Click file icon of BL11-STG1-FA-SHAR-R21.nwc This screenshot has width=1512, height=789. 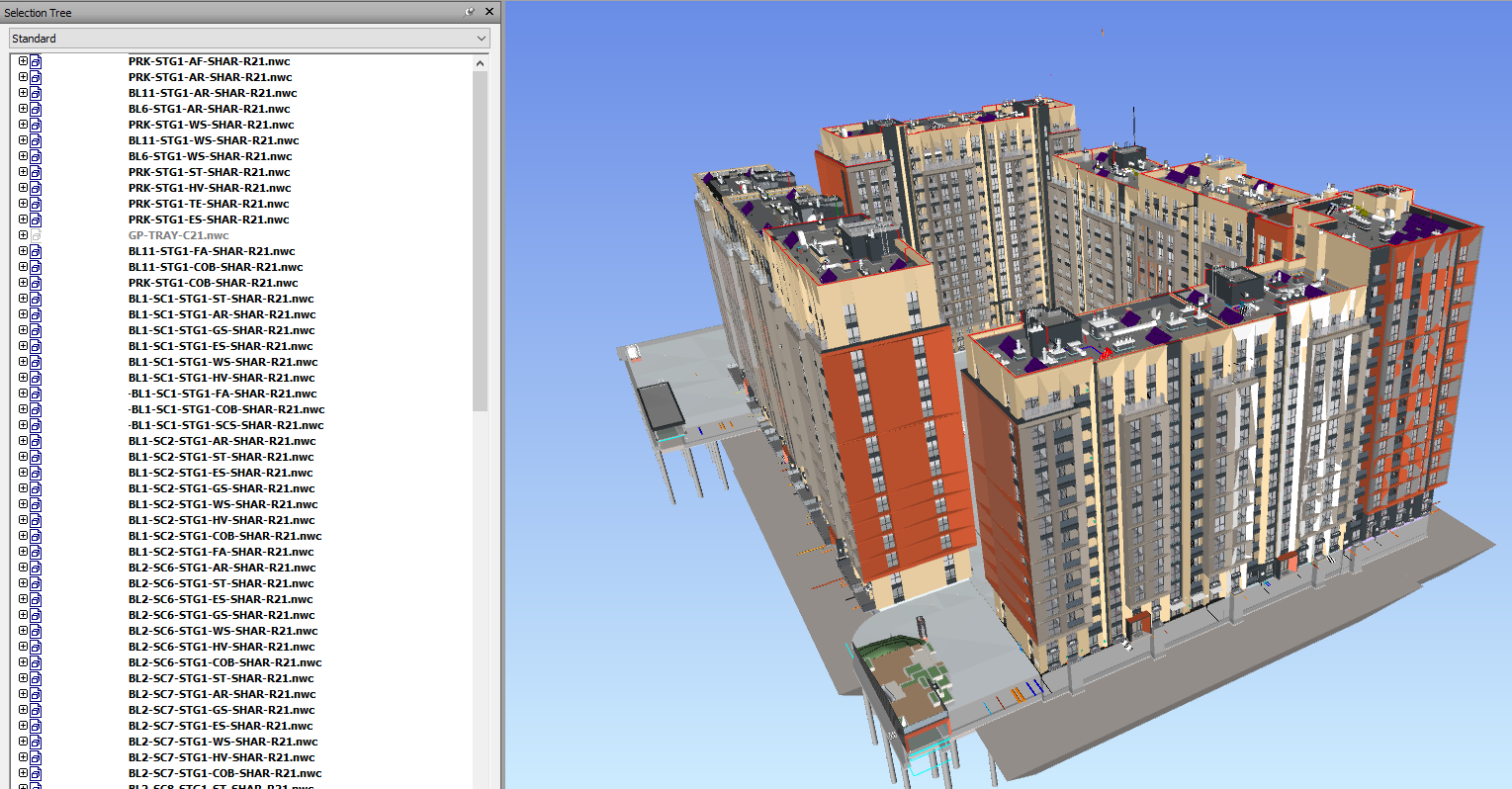[x=36, y=251]
